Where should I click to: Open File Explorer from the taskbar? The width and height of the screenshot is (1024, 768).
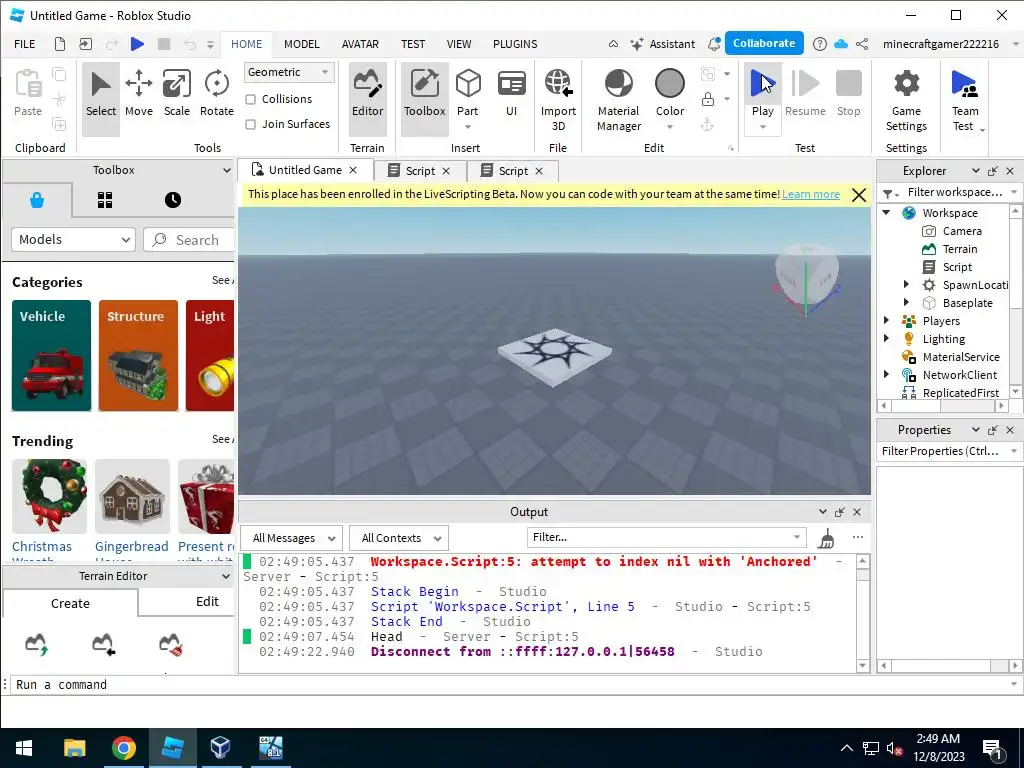74,748
